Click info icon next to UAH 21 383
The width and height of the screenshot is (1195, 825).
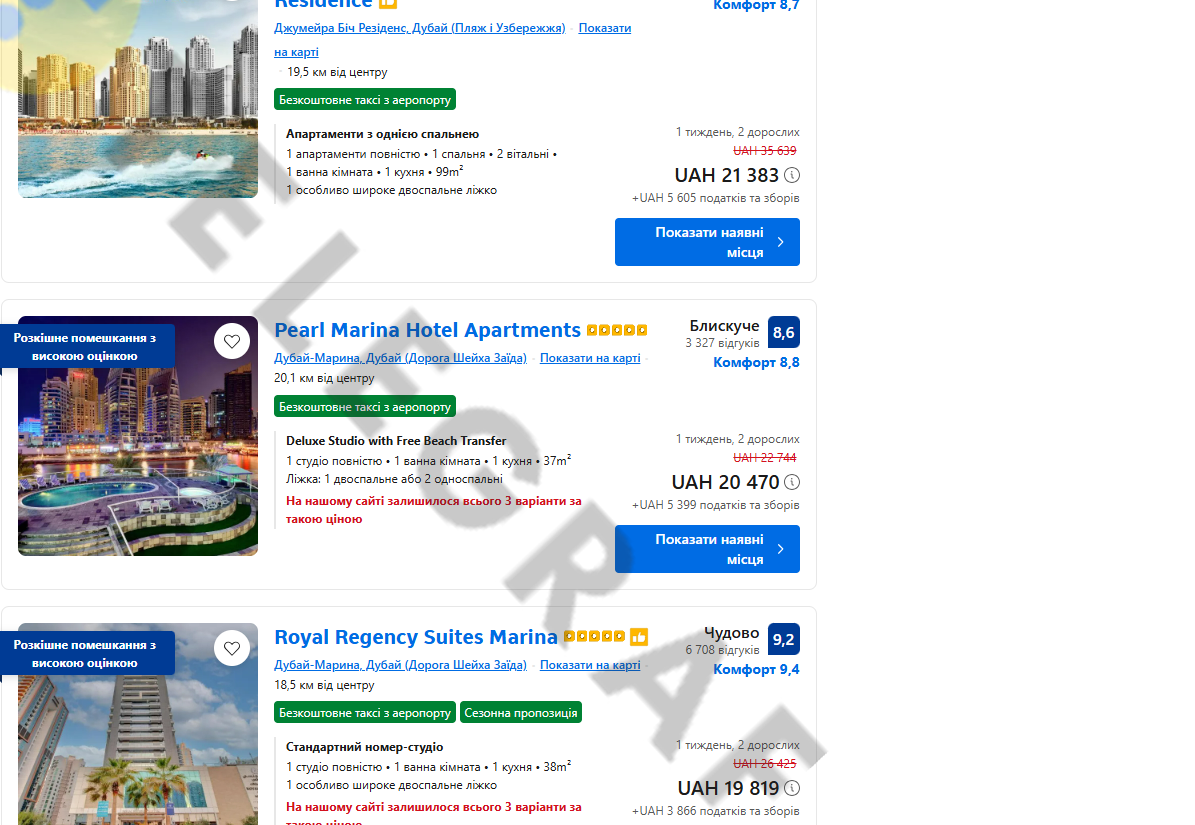792,175
